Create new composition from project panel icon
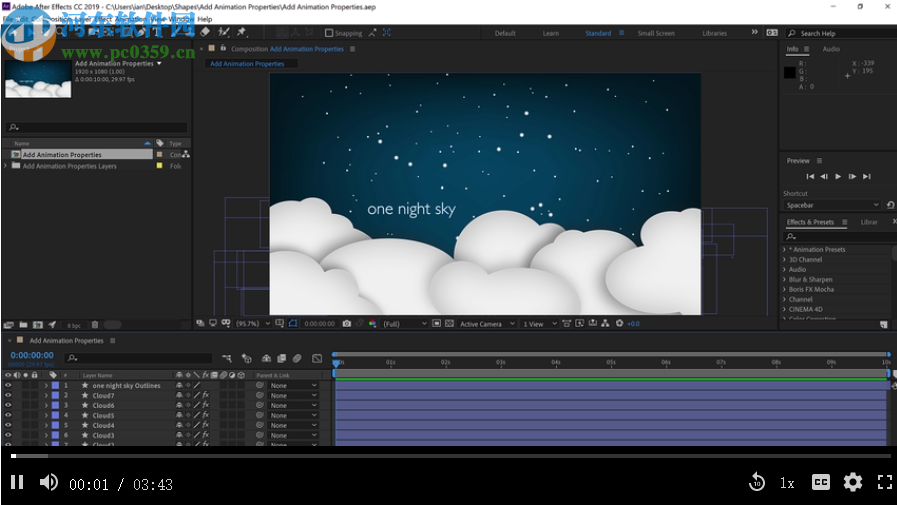The image size is (897, 505). (37, 324)
